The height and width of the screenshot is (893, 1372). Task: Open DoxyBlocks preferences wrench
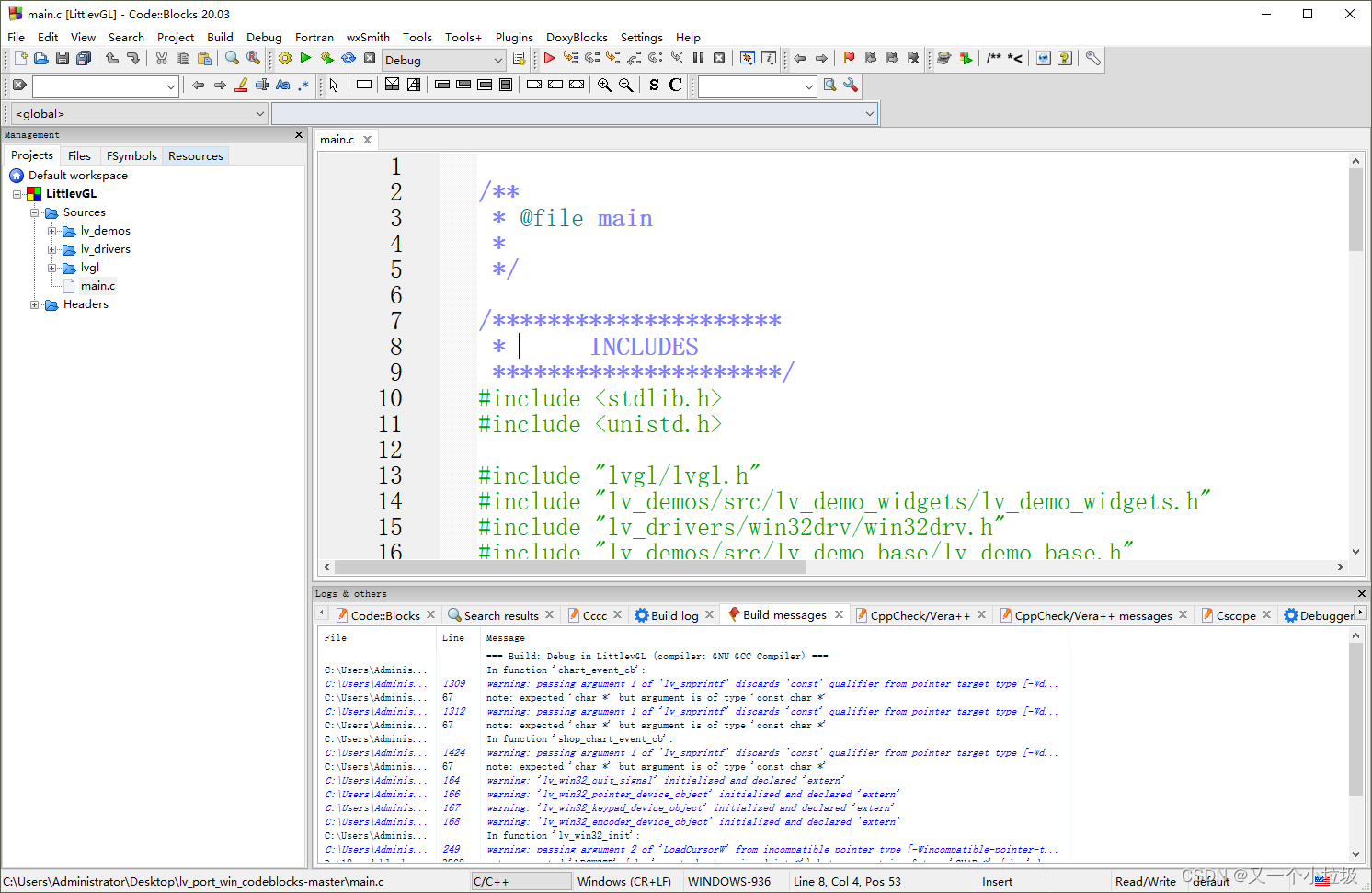coord(1092,58)
